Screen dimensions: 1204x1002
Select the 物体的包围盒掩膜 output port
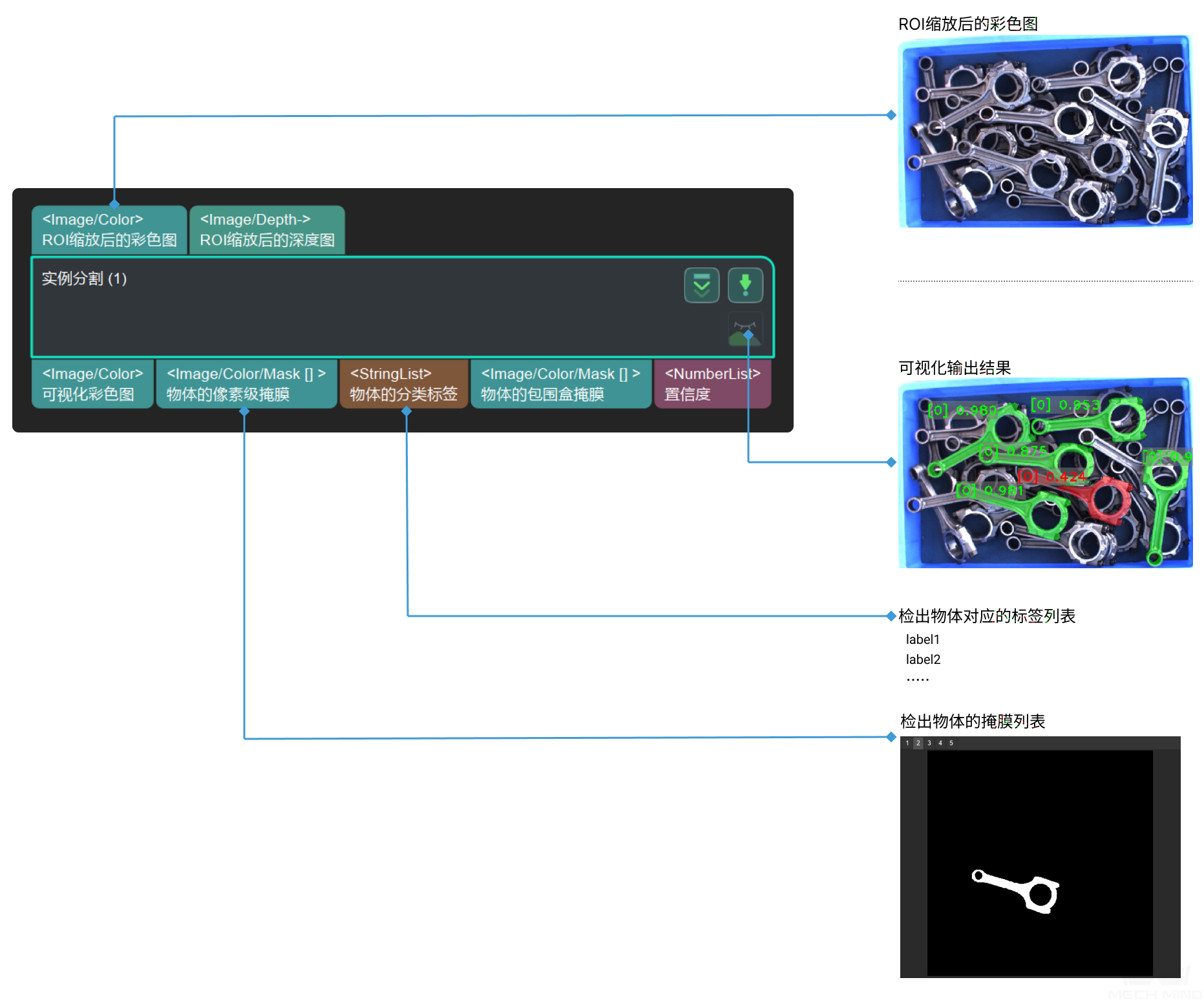tap(561, 384)
